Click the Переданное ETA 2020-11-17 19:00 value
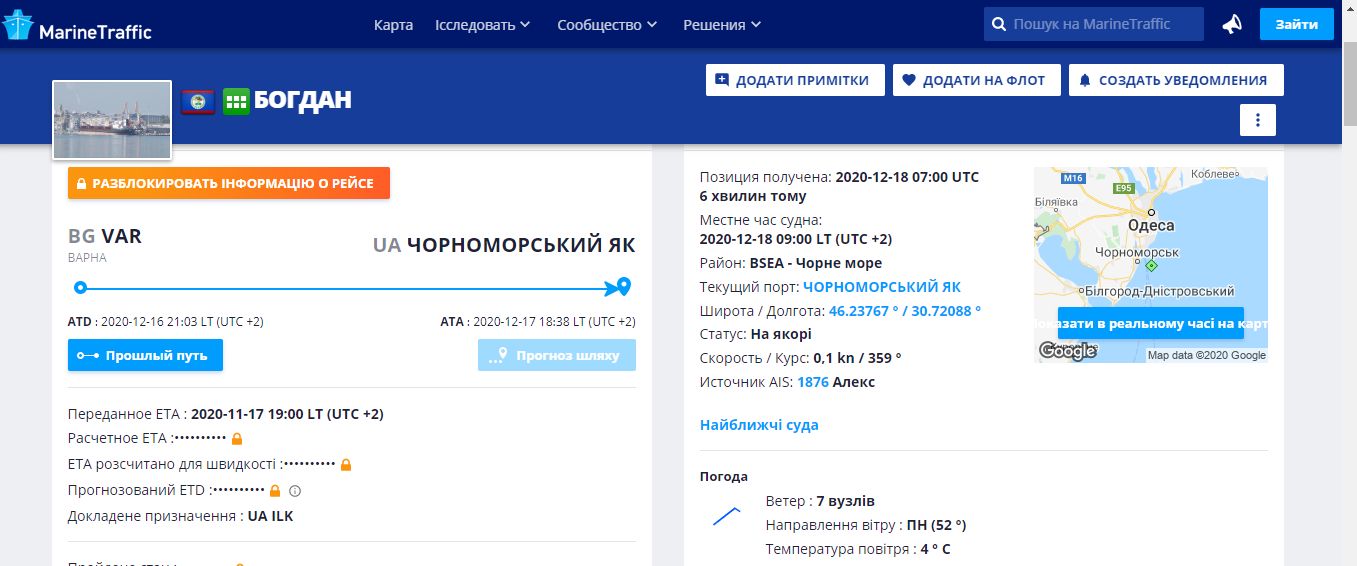 [287, 414]
